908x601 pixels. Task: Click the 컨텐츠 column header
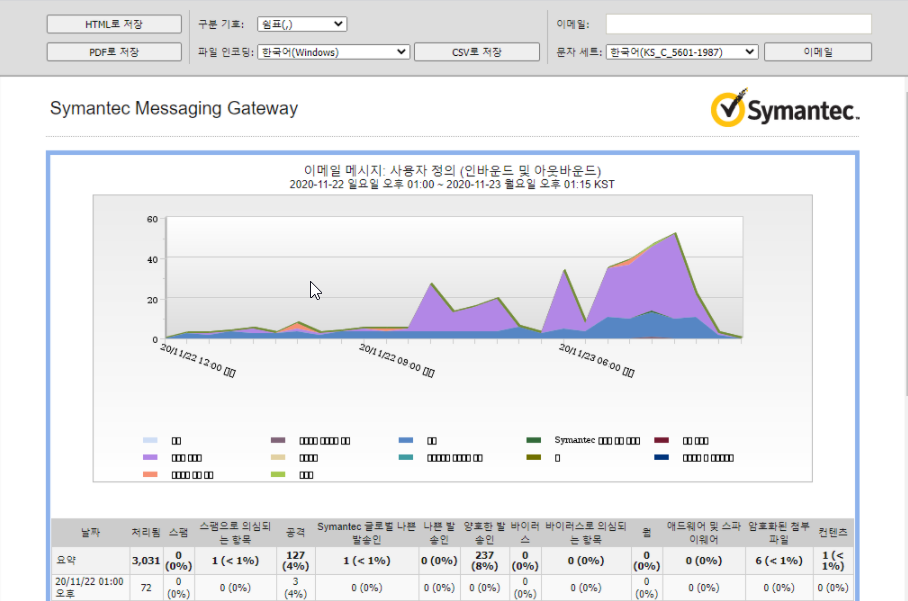pos(833,532)
